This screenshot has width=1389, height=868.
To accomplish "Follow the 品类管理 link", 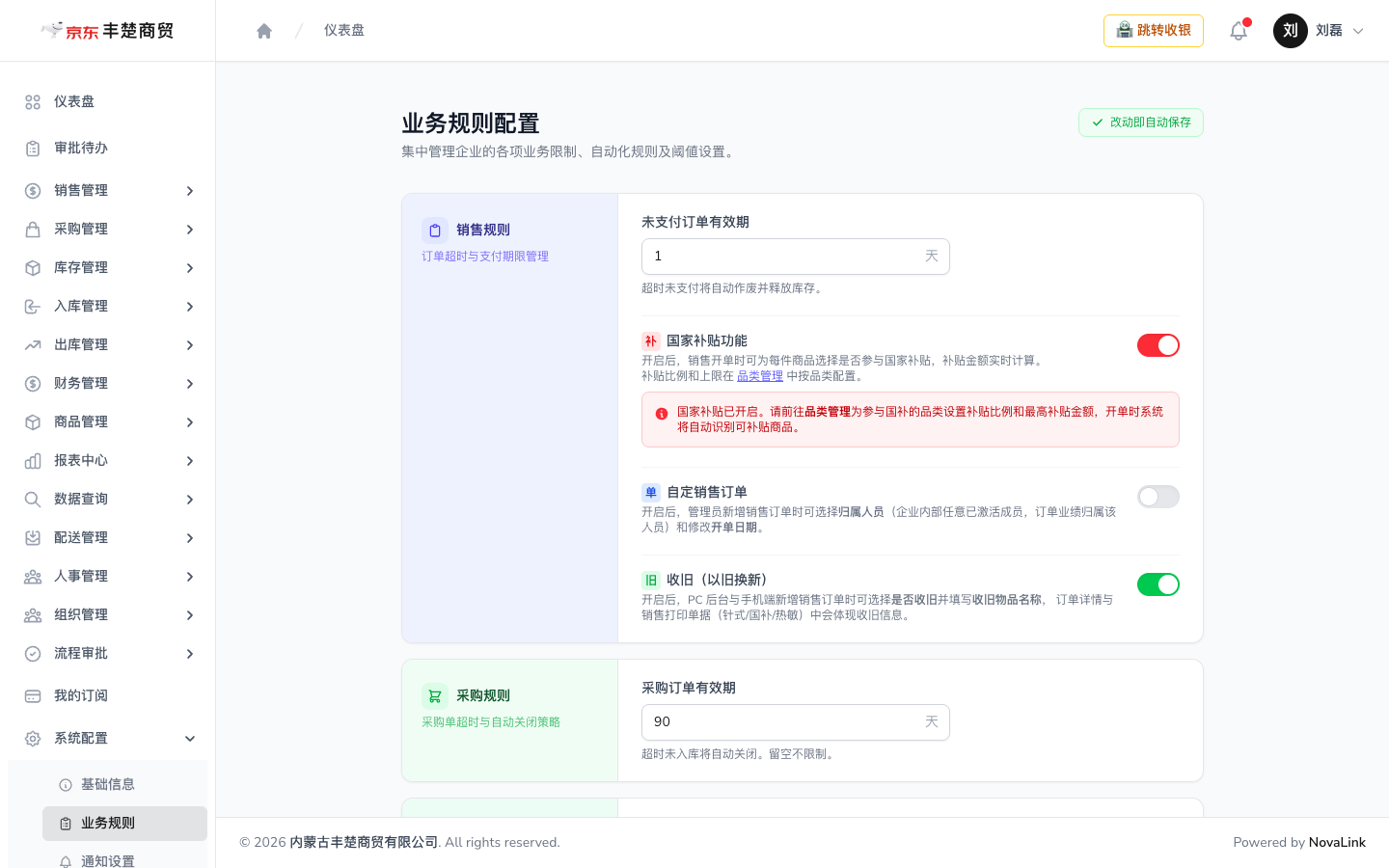I will click(x=760, y=376).
